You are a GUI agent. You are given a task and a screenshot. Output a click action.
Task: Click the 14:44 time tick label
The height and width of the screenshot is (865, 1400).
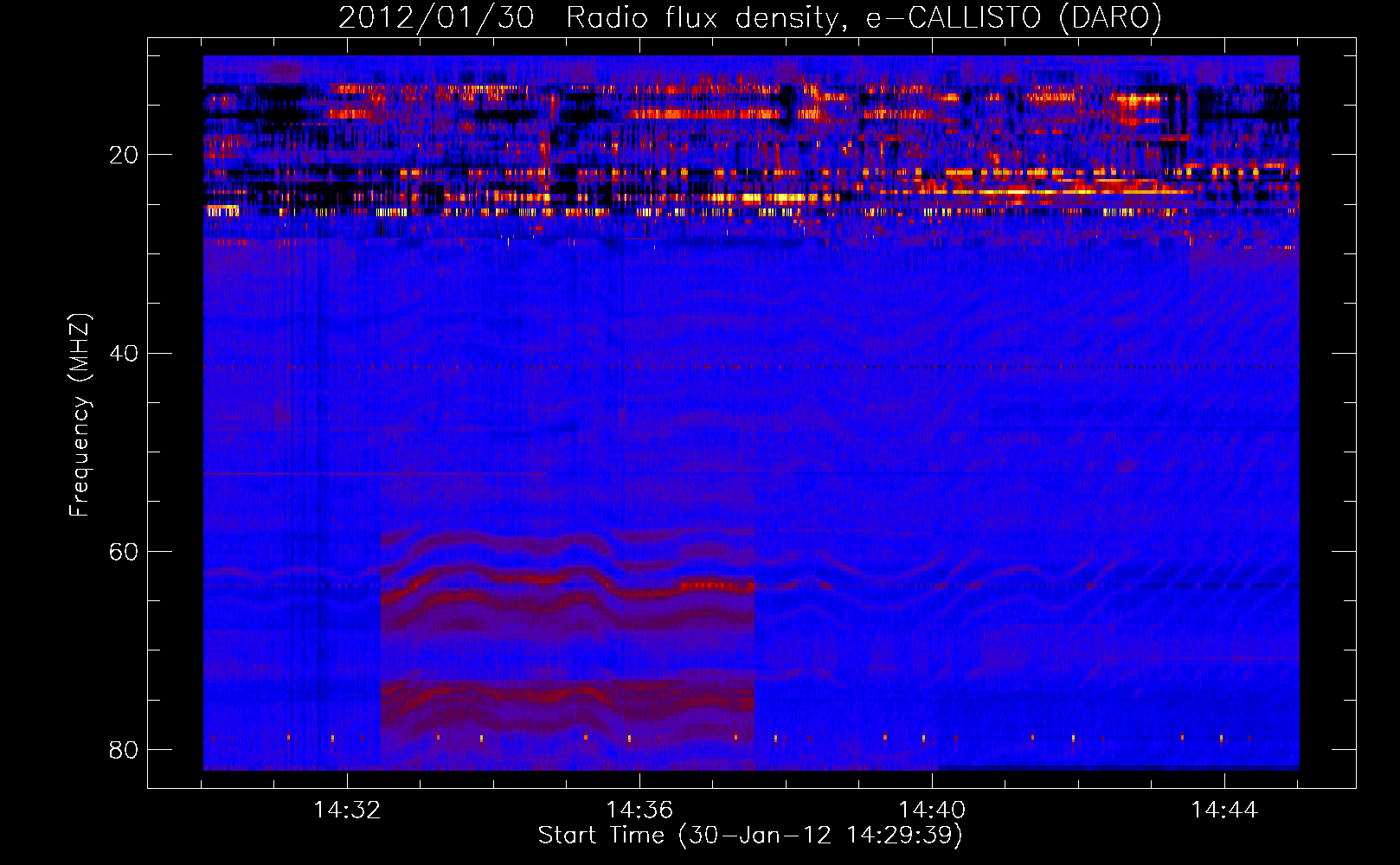[1224, 811]
